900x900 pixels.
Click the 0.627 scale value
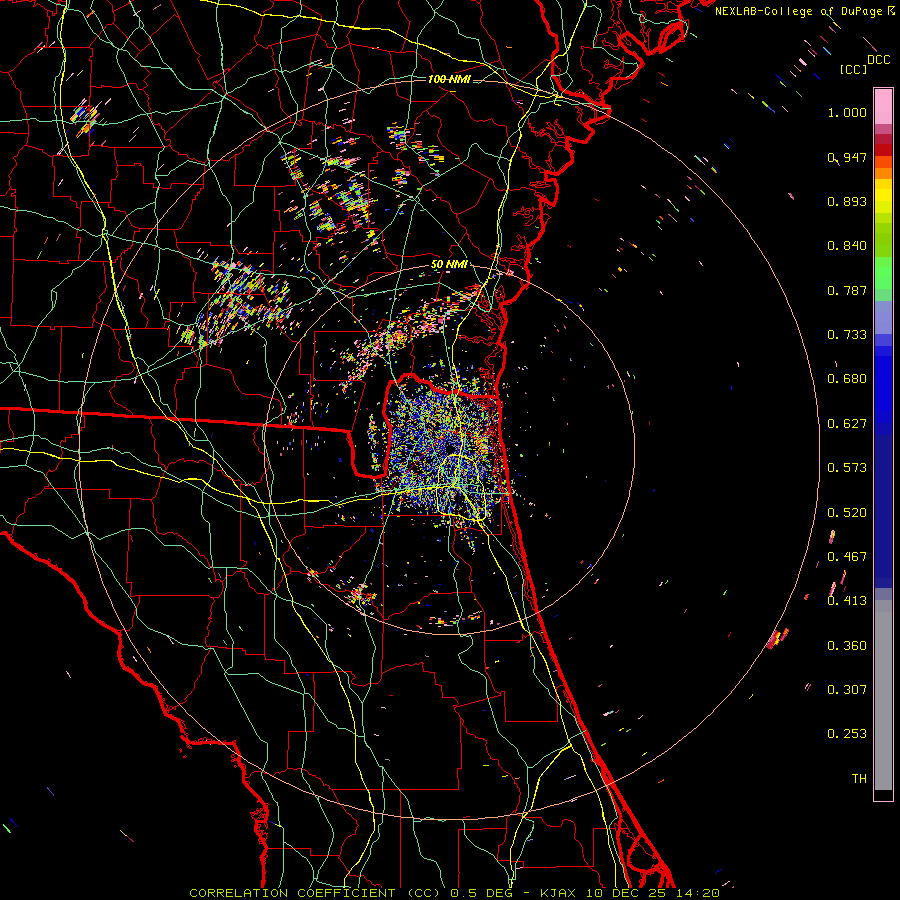(x=847, y=424)
